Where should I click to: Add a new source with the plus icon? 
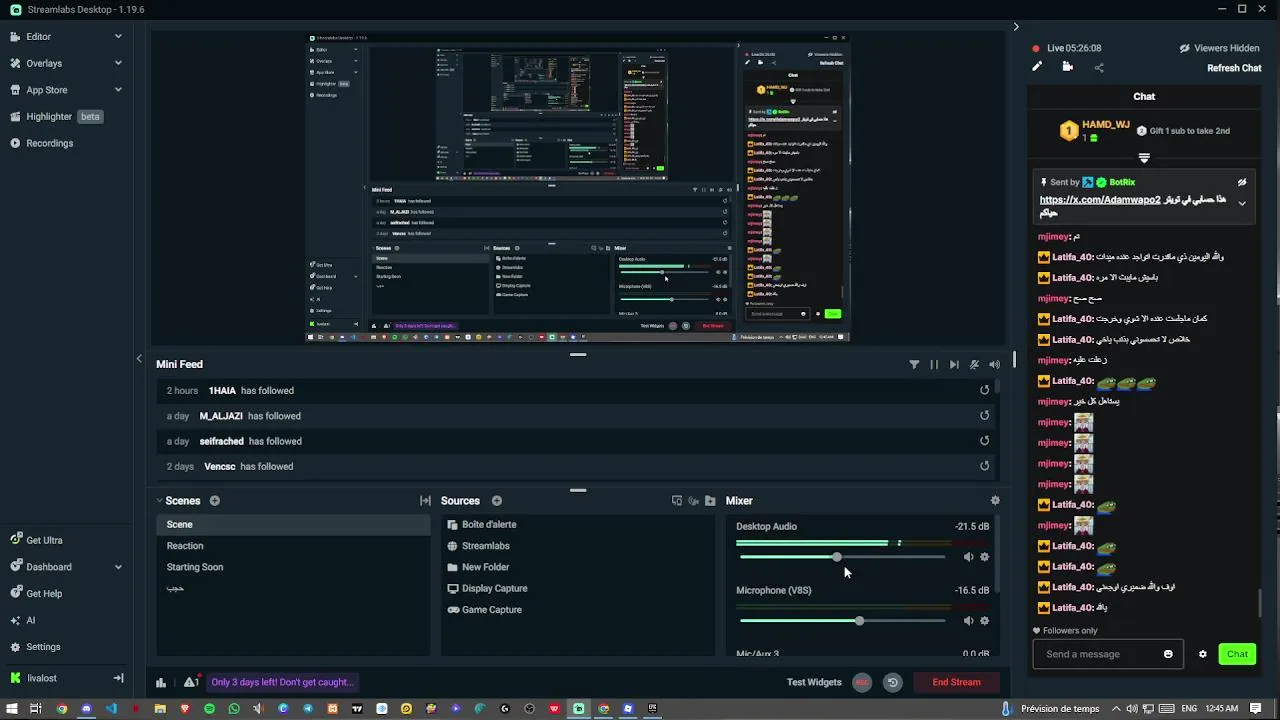pyautogui.click(x=497, y=501)
